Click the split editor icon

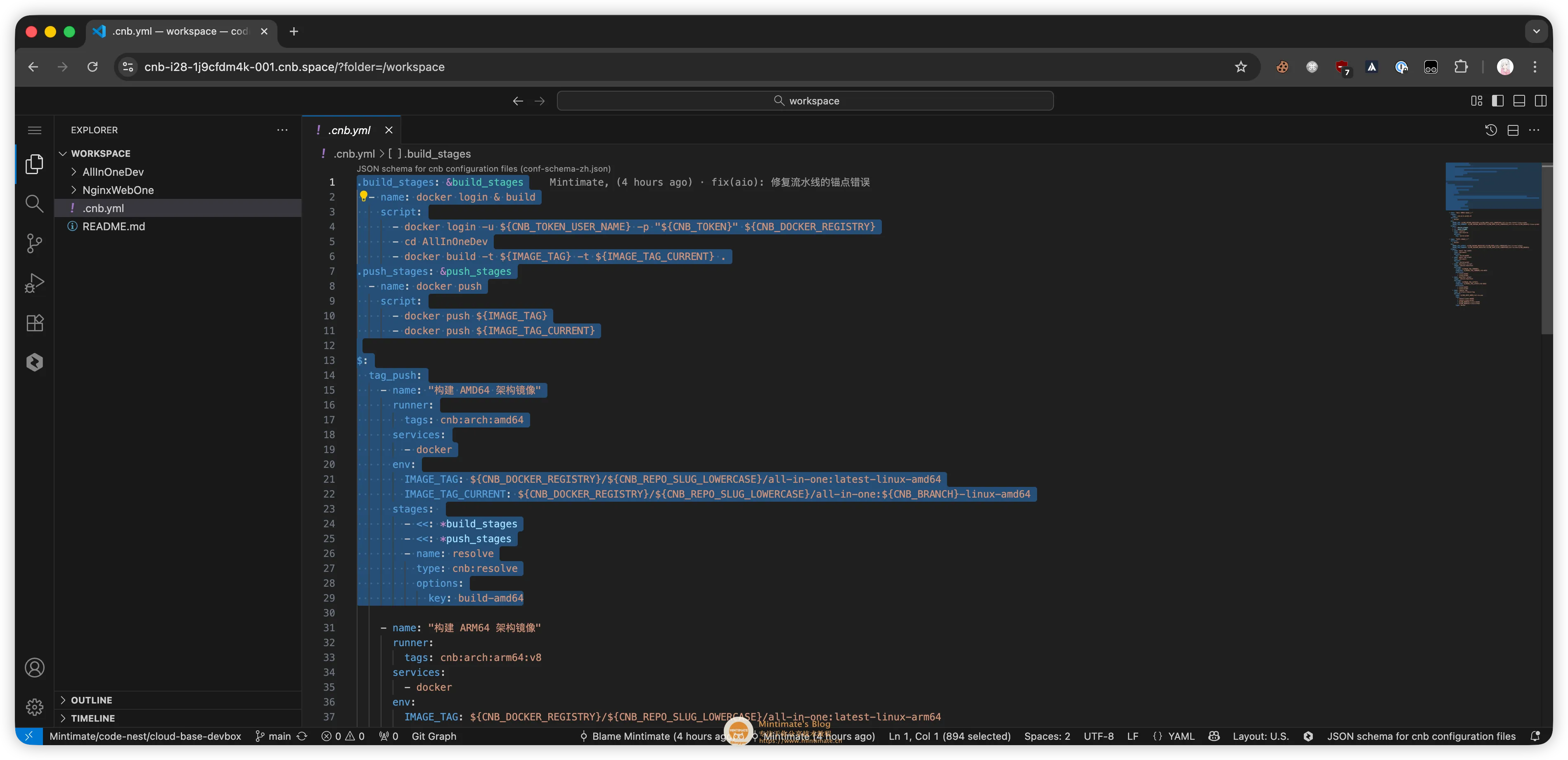point(1513,130)
